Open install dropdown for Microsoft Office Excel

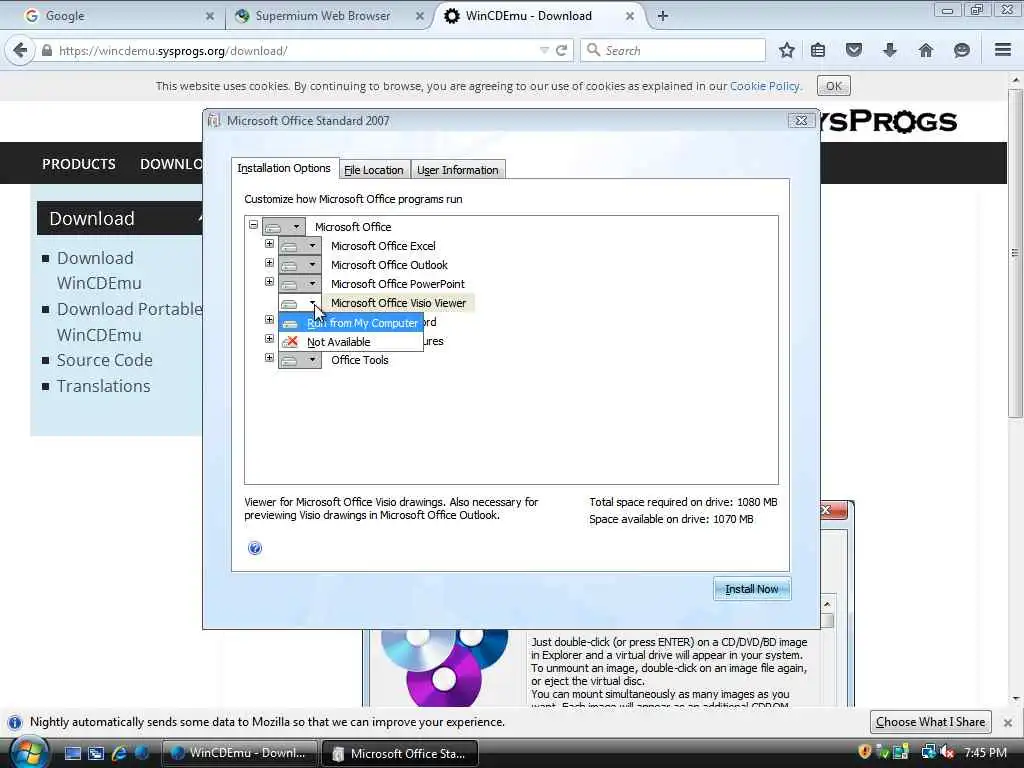coord(300,246)
